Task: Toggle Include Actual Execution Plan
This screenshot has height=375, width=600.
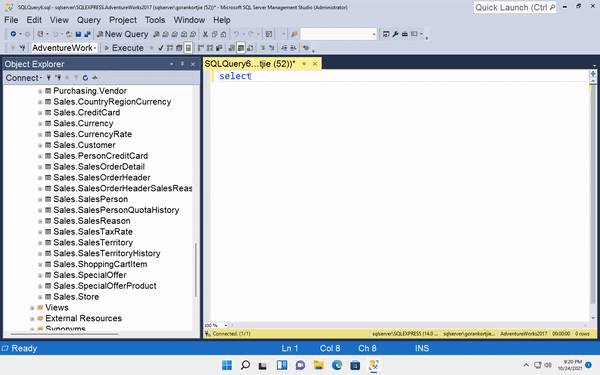Action: click(x=200, y=48)
